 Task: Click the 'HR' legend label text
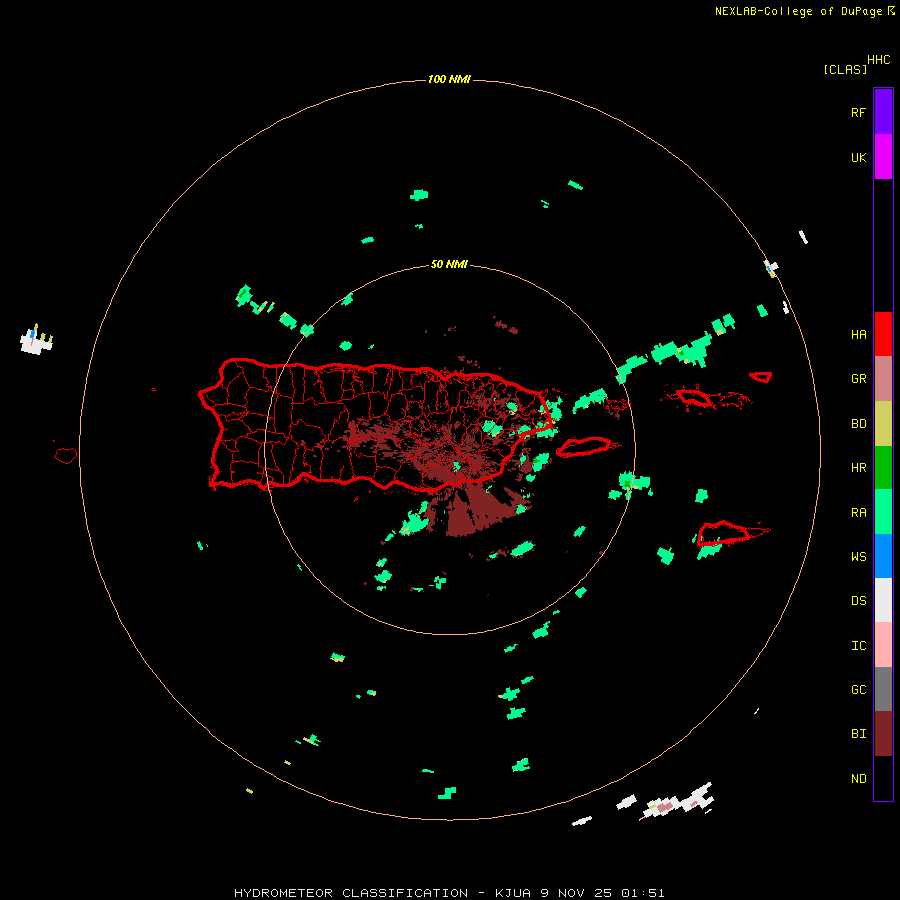(858, 468)
